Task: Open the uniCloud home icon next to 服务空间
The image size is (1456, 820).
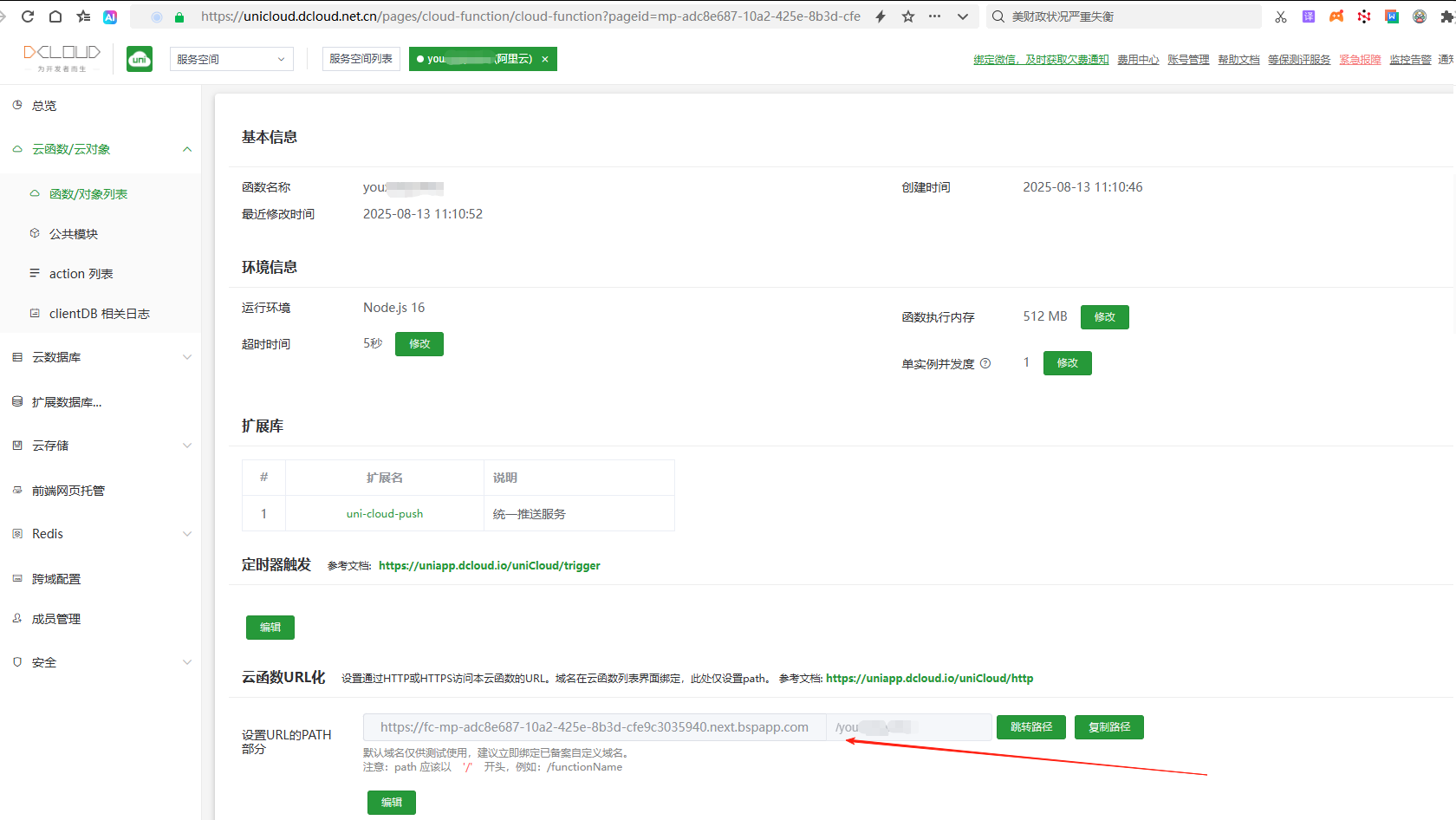Action: click(x=139, y=58)
